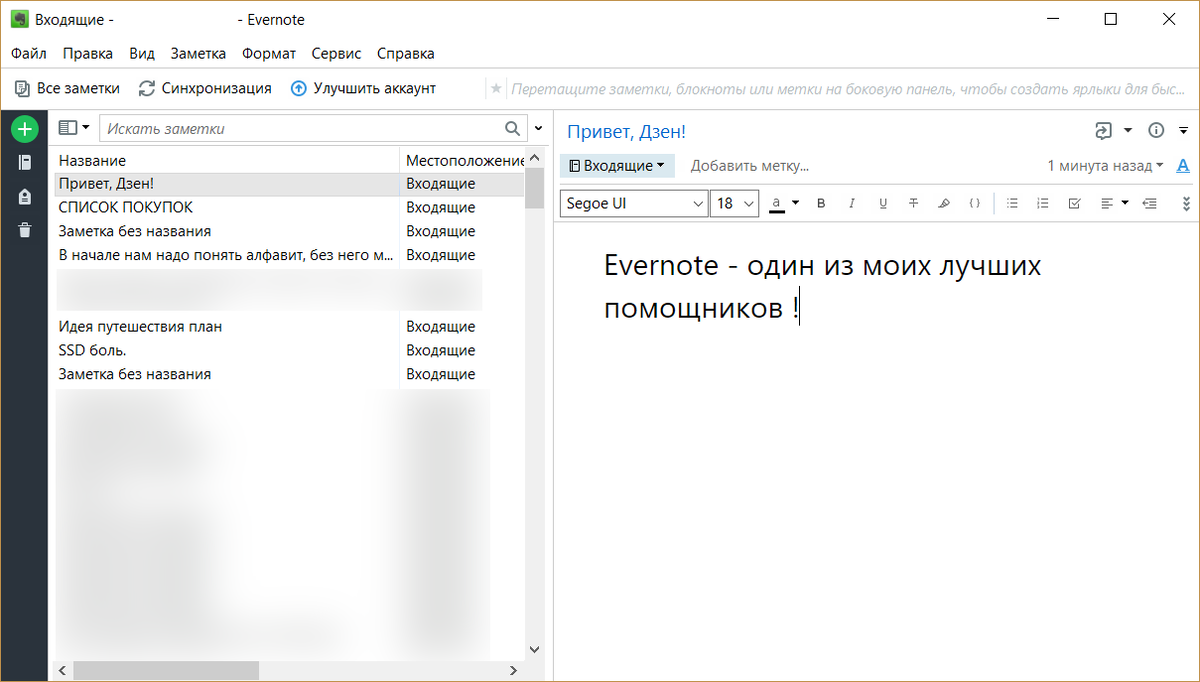
Task: Click the Evernote elephant title icon
Action: click(x=18, y=19)
